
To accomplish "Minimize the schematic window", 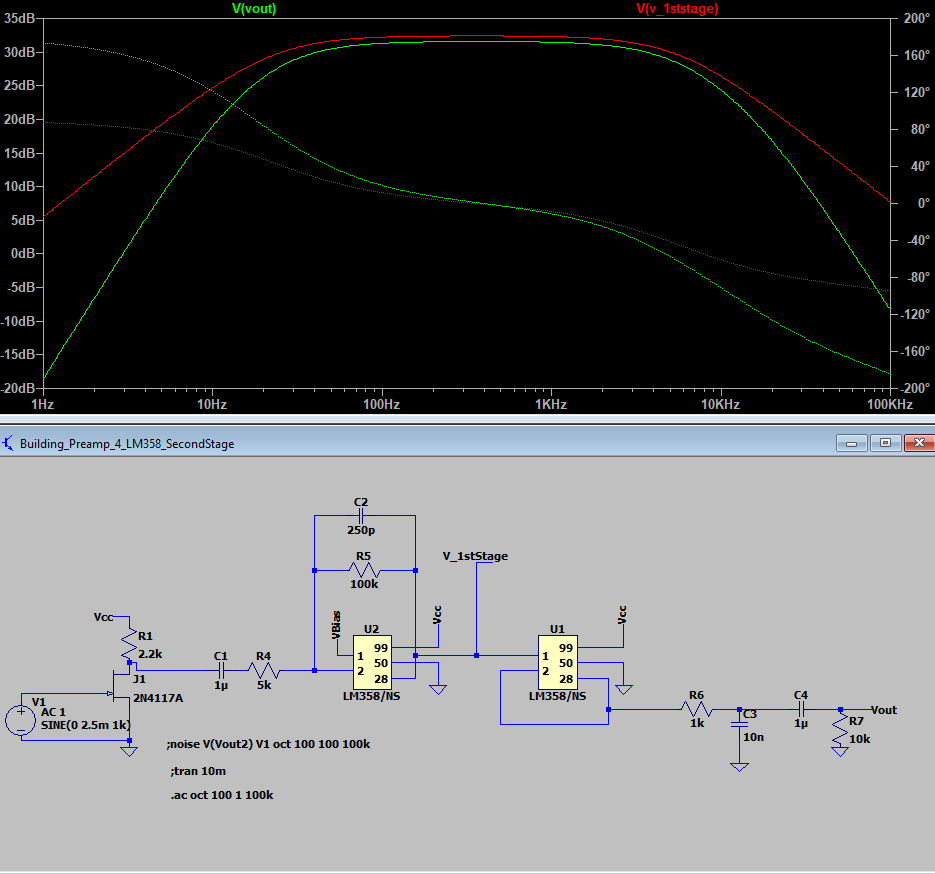I will tap(851, 443).
